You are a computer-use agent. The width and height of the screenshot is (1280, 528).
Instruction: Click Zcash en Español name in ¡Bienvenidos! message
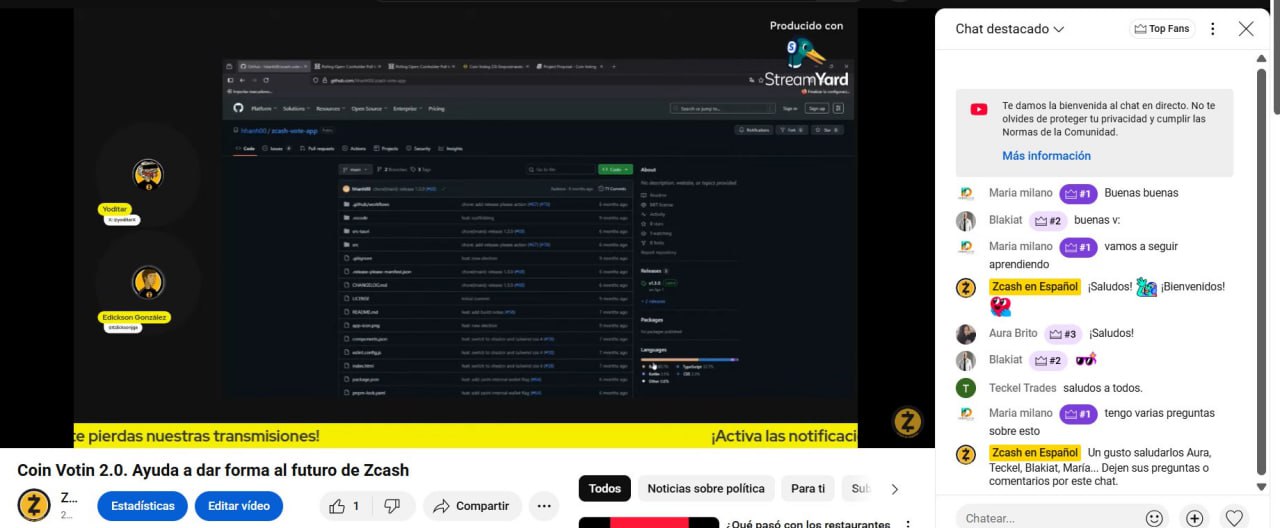coord(1035,287)
